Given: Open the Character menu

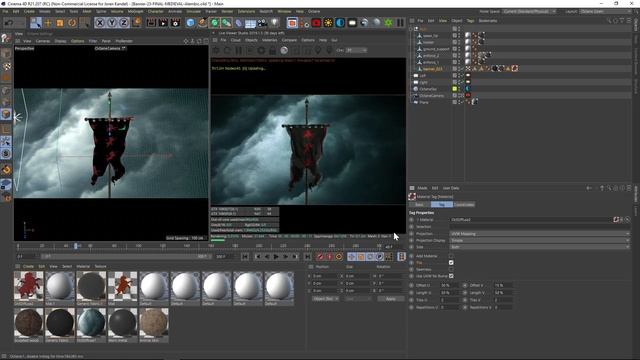Looking at the screenshot, I should click(156, 11).
